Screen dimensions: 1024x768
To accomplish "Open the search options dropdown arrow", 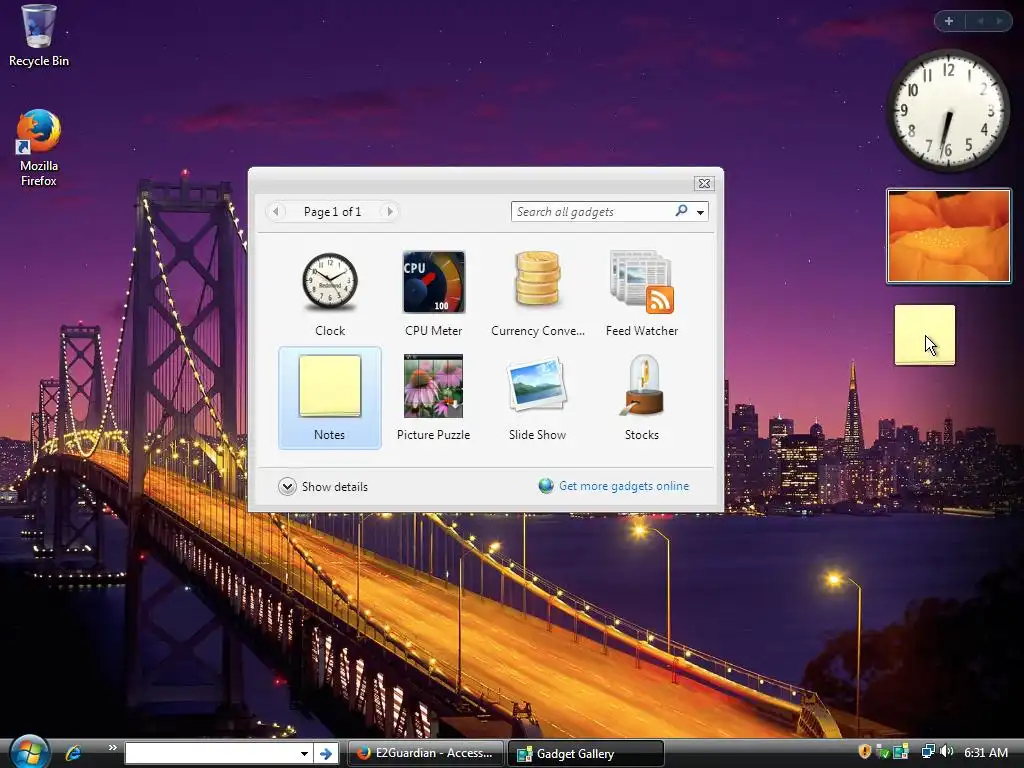I will coord(700,212).
